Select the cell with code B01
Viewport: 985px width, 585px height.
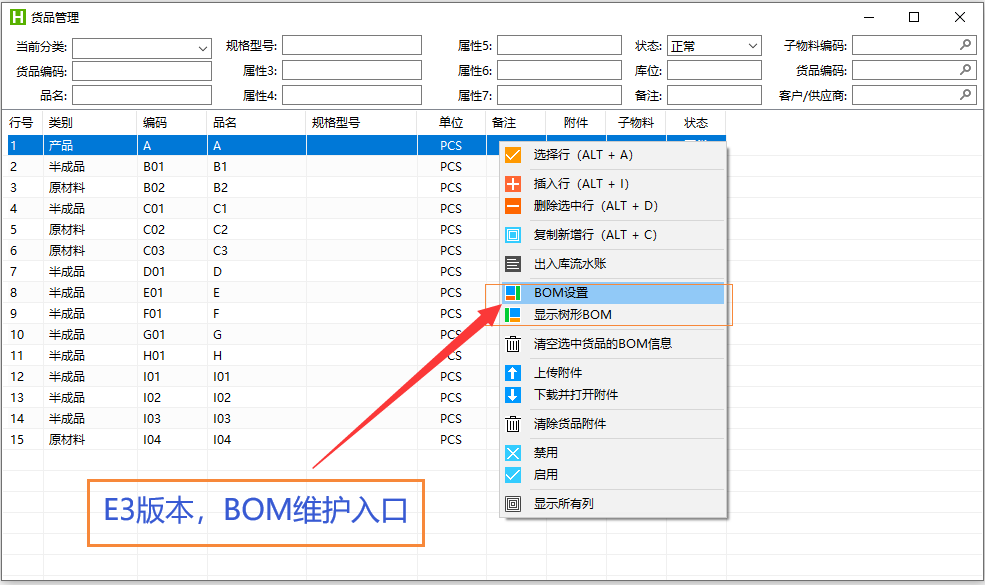(x=172, y=167)
